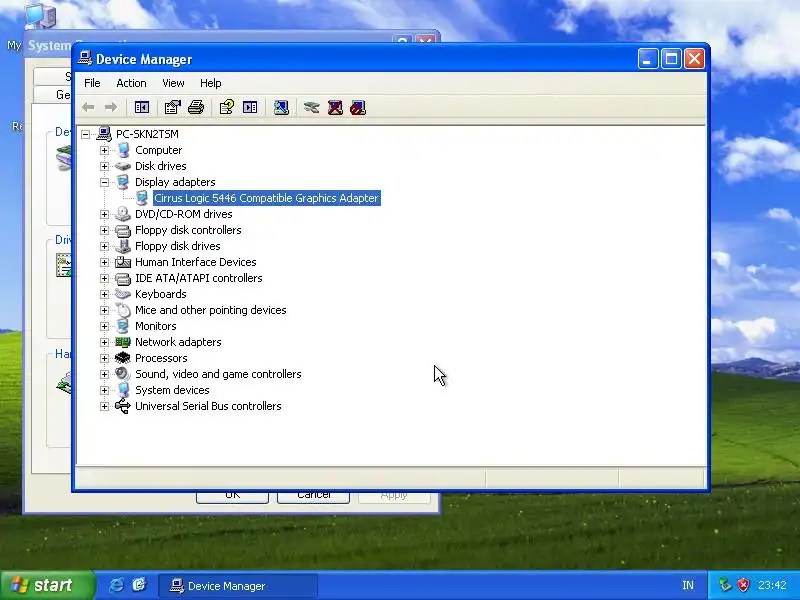Image resolution: width=800 pixels, height=600 pixels.
Task: Click the Uninstall device toolbar icon
Action: (335, 107)
